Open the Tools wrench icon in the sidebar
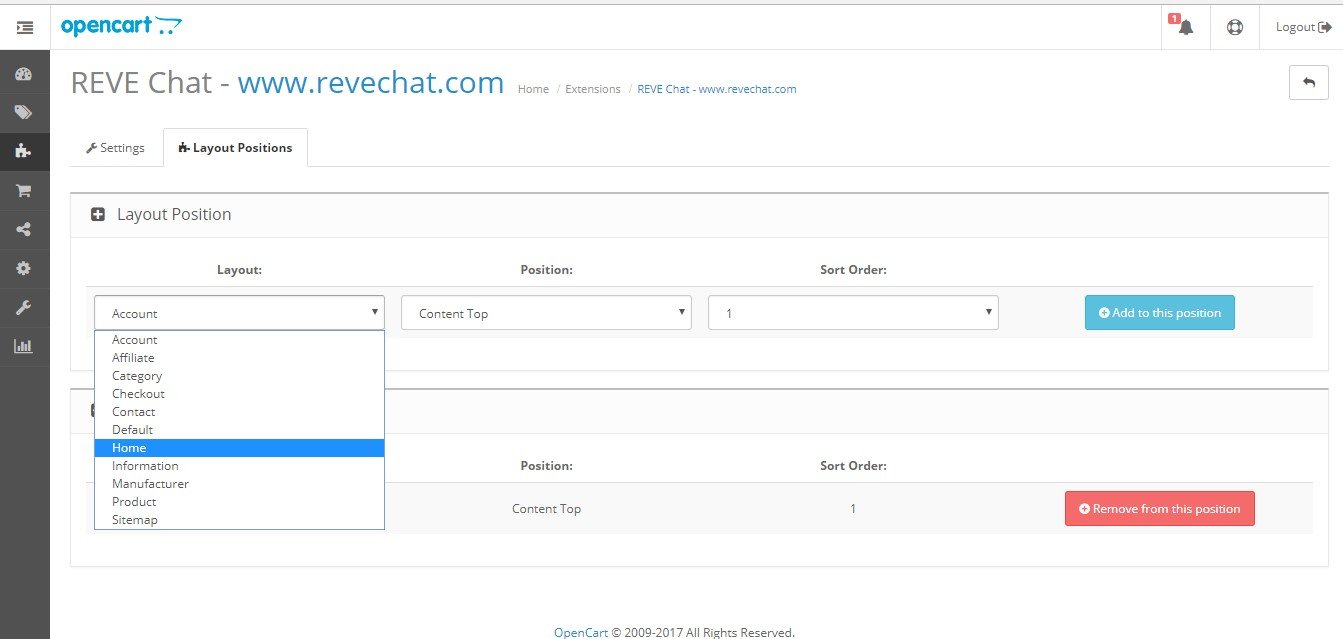This screenshot has width=1343, height=639. click(x=24, y=308)
